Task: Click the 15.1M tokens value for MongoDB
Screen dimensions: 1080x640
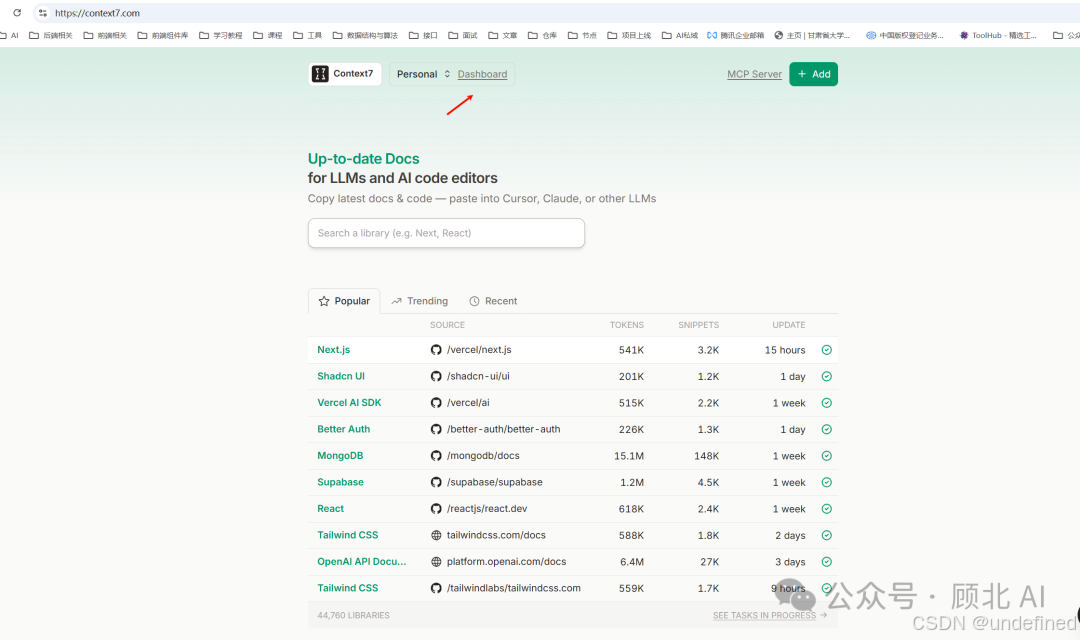Action: (x=629, y=456)
